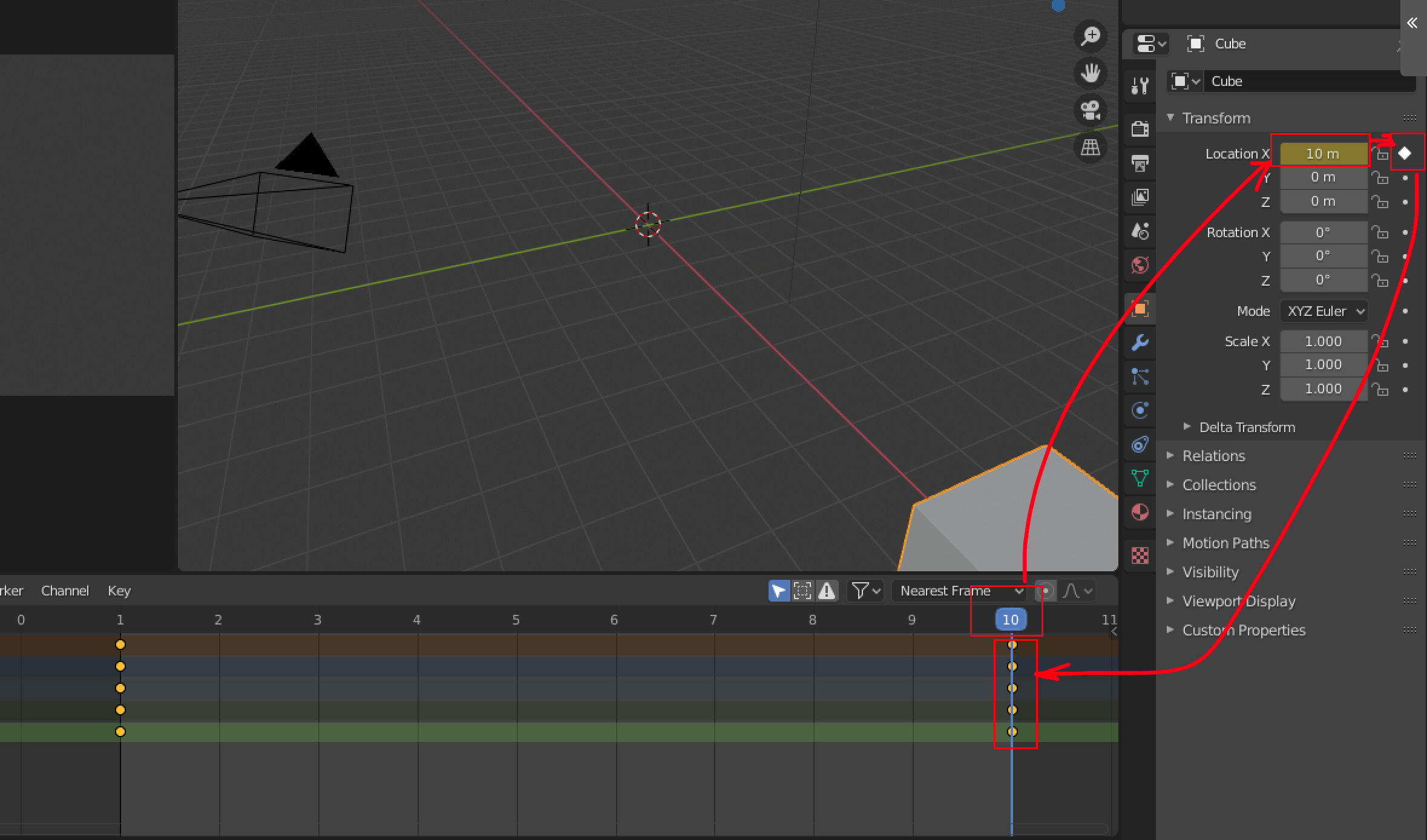The width and height of the screenshot is (1427, 840).
Task: Open proportional falloff curve dropdown
Action: pyautogui.click(x=1077, y=591)
